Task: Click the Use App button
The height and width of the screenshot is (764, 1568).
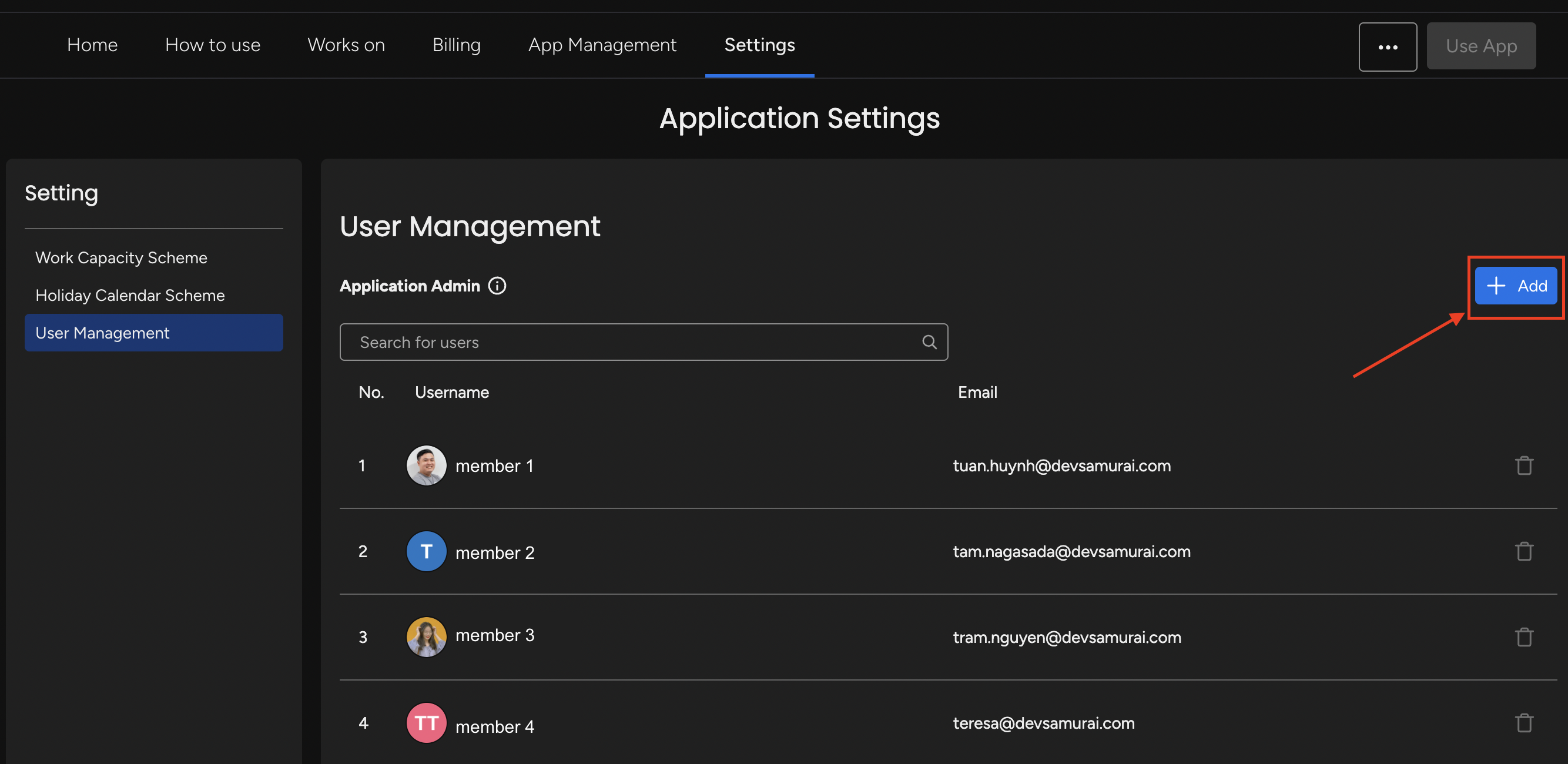Action: pyautogui.click(x=1481, y=45)
